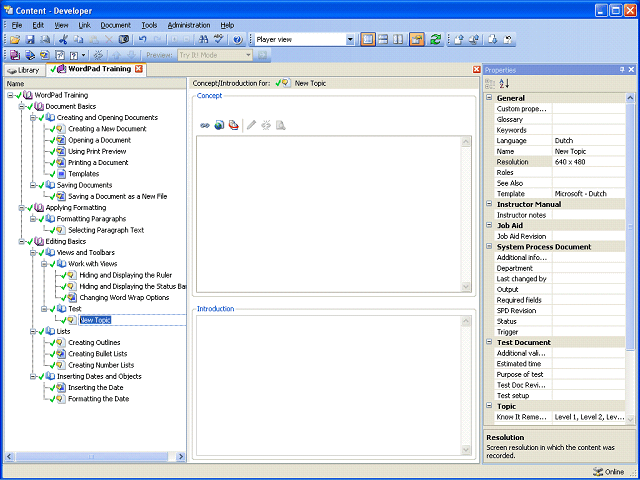Click inside the Introduction text area
The width and height of the screenshot is (640, 480).
point(329,386)
